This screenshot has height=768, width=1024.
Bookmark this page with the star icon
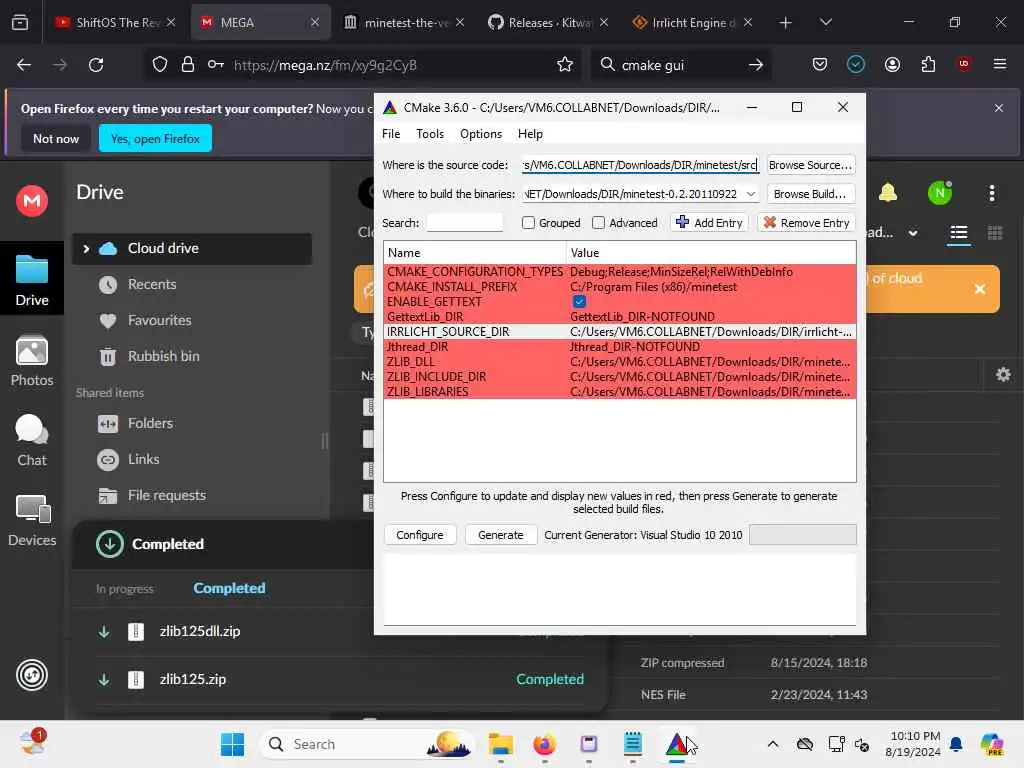tap(565, 65)
